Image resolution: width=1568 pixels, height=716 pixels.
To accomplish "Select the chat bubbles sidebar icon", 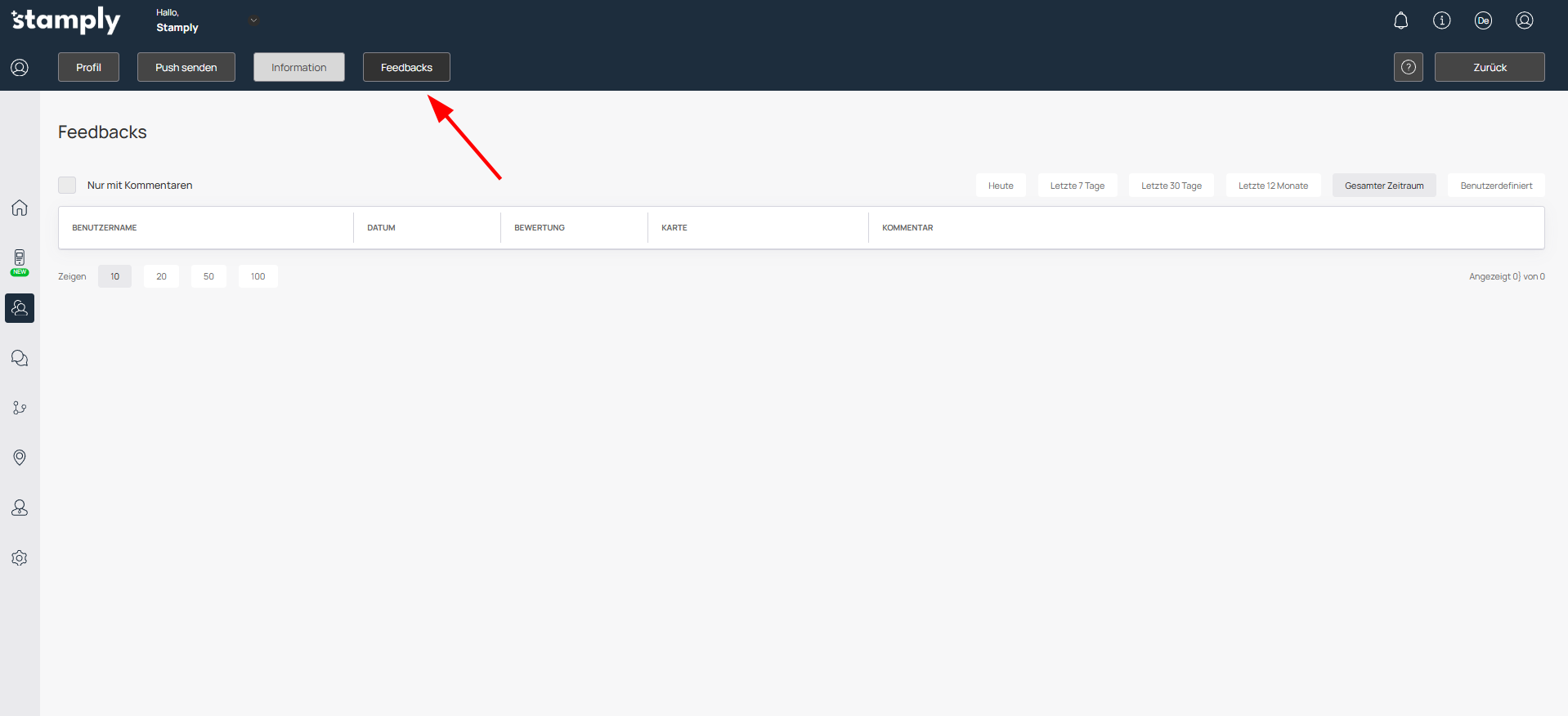I will (x=20, y=358).
